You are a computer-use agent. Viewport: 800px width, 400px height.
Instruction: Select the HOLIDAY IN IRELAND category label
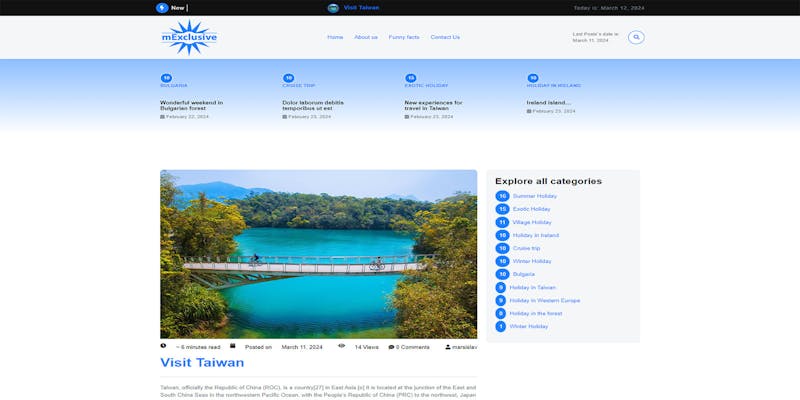[x=554, y=86]
